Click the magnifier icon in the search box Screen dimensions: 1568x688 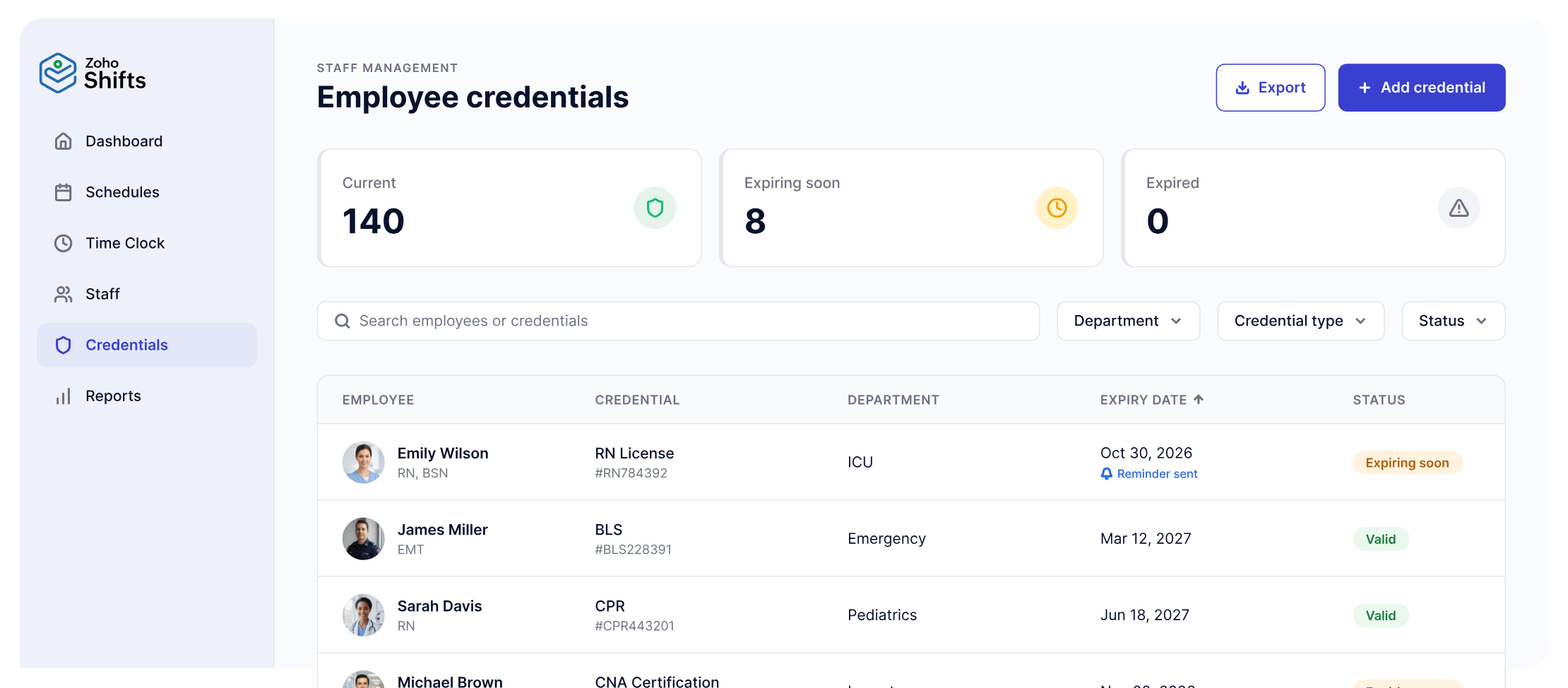click(x=343, y=321)
